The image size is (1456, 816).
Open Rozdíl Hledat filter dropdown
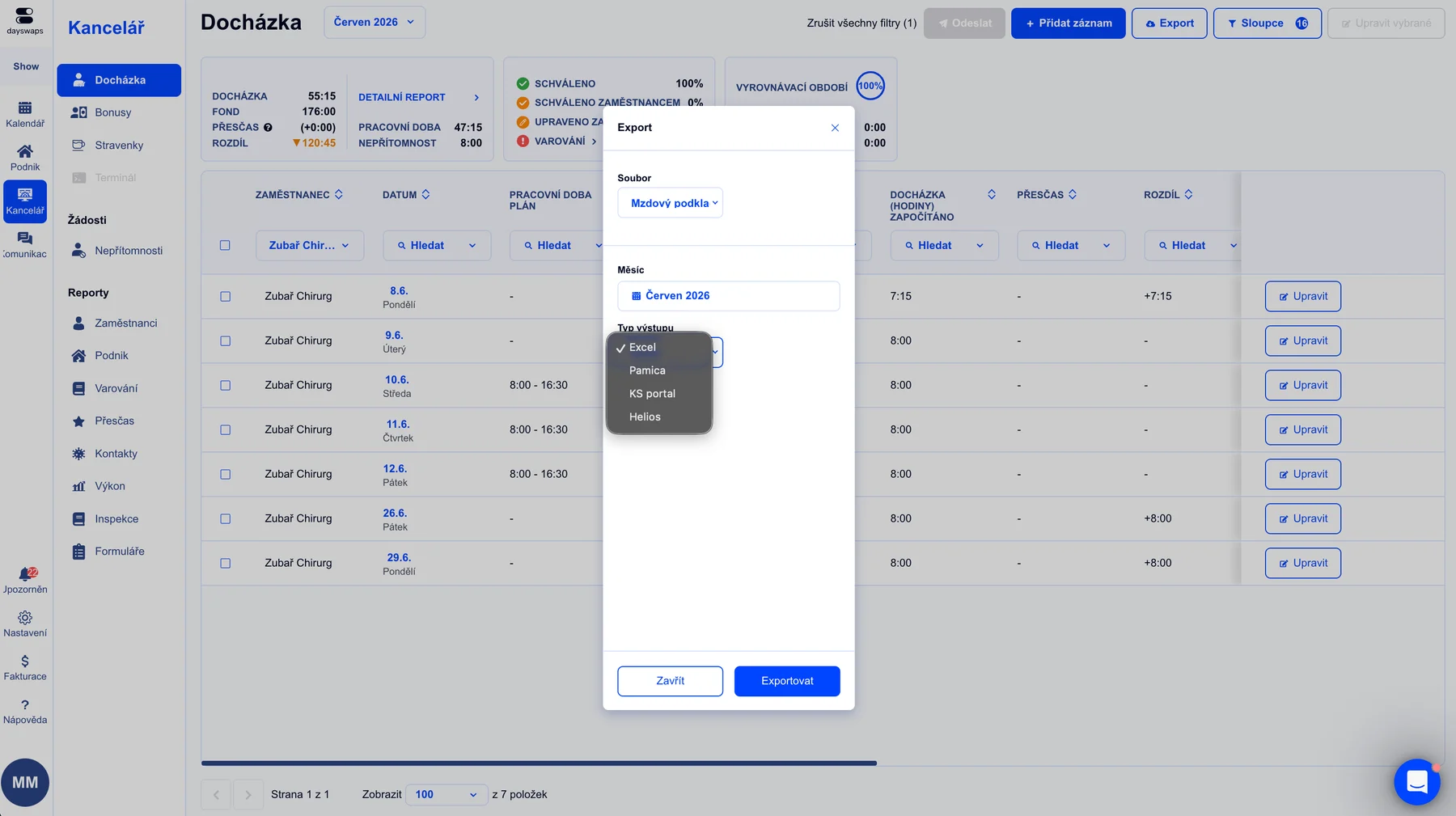click(1192, 245)
